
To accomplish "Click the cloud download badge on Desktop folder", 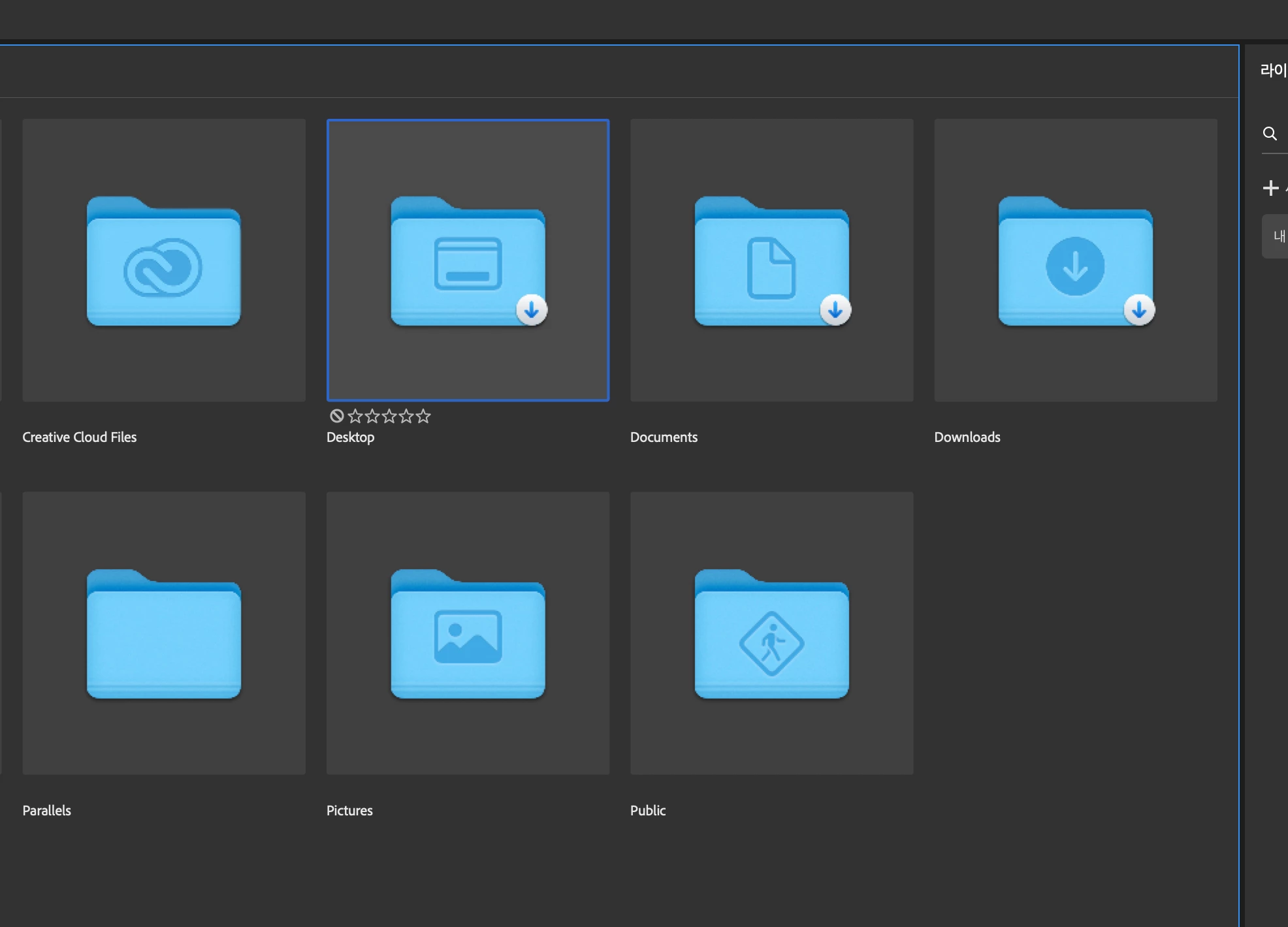I will [x=532, y=310].
